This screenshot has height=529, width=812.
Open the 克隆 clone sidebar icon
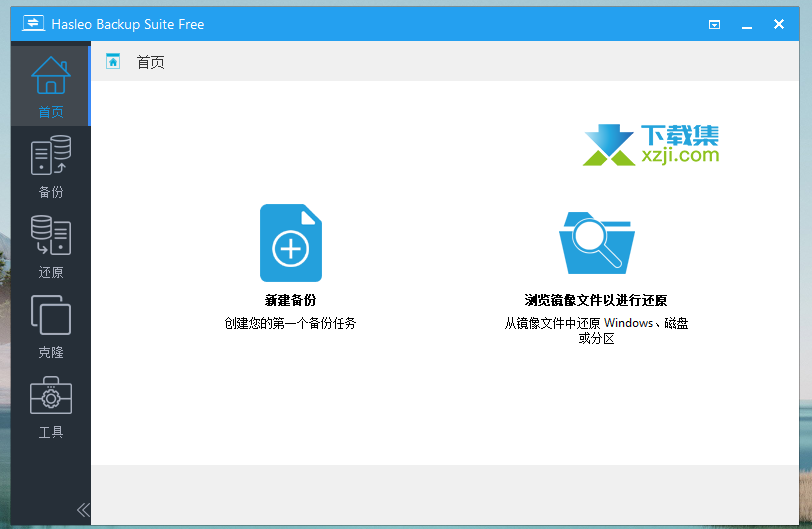(51, 315)
